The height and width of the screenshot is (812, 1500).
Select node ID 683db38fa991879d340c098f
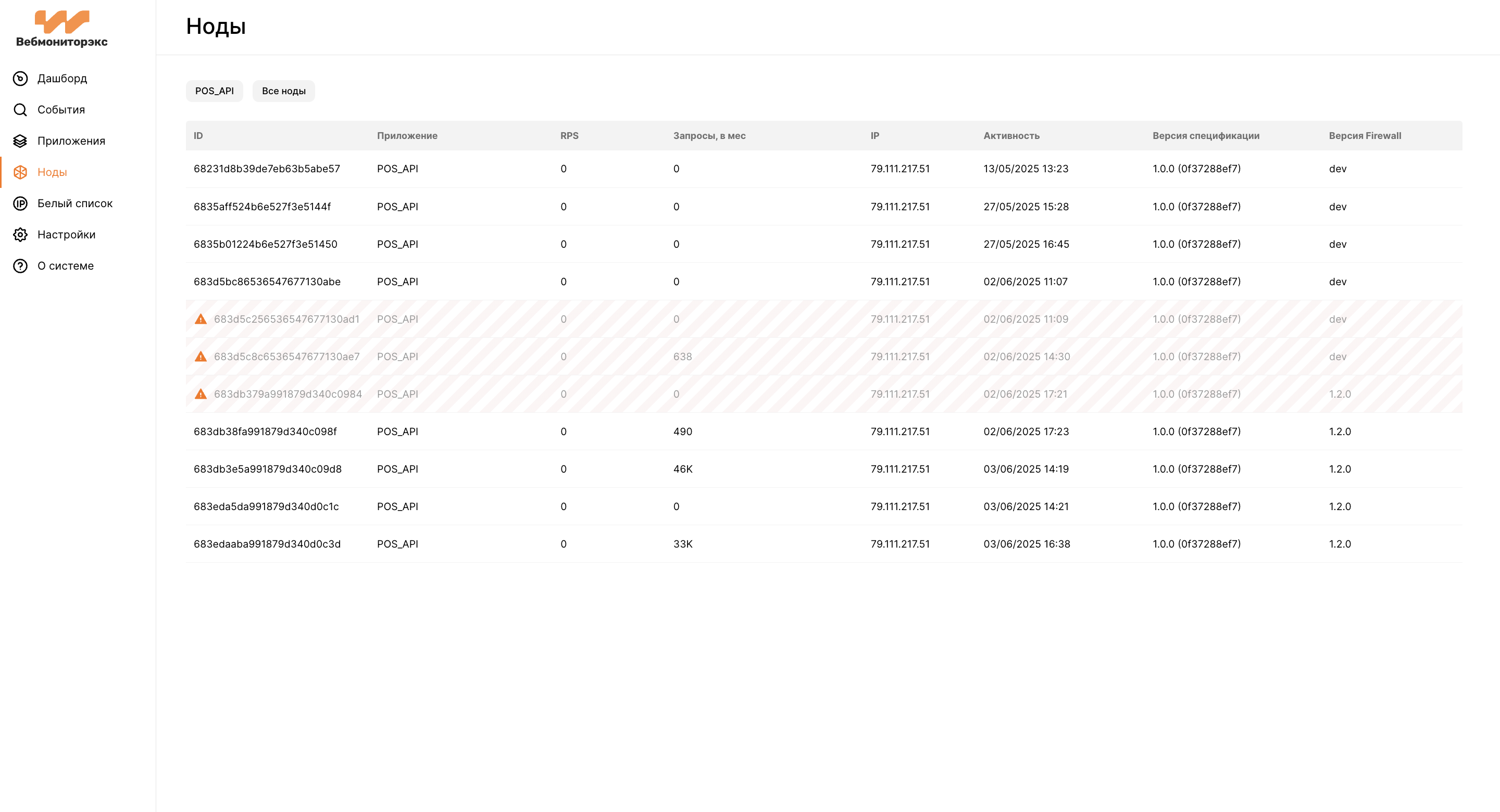pyautogui.click(x=265, y=432)
